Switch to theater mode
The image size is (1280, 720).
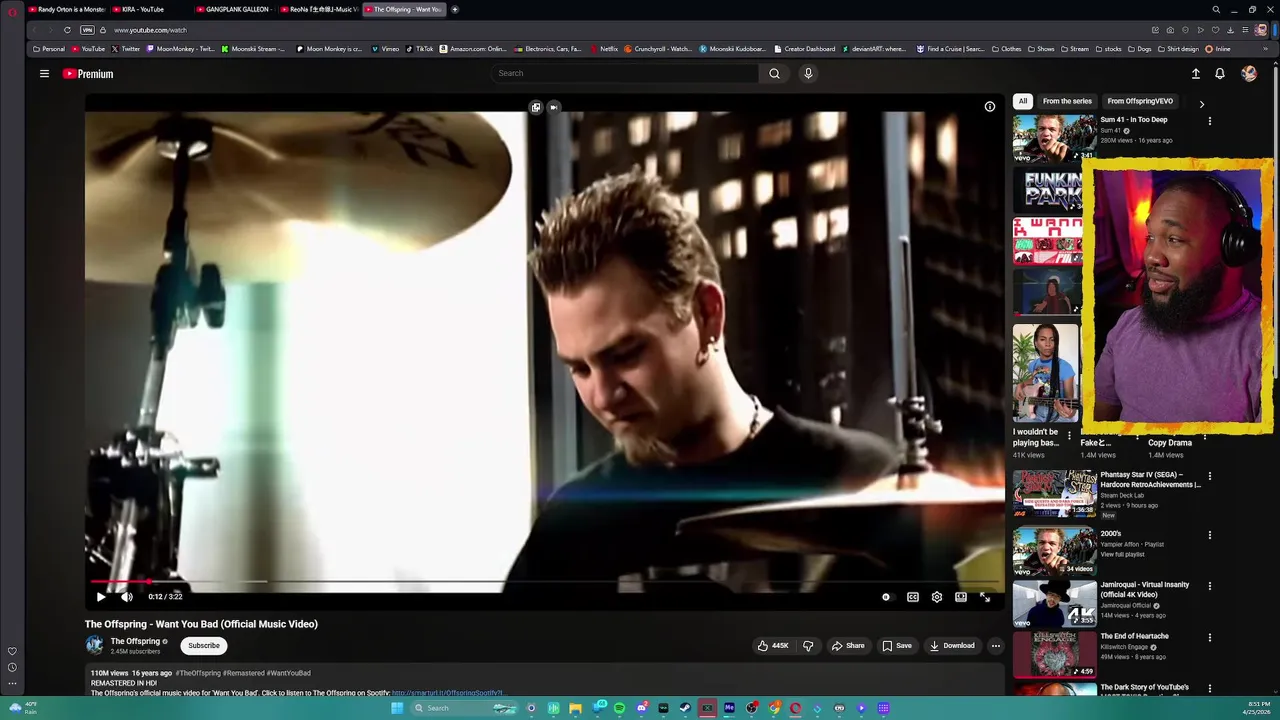(x=961, y=597)
